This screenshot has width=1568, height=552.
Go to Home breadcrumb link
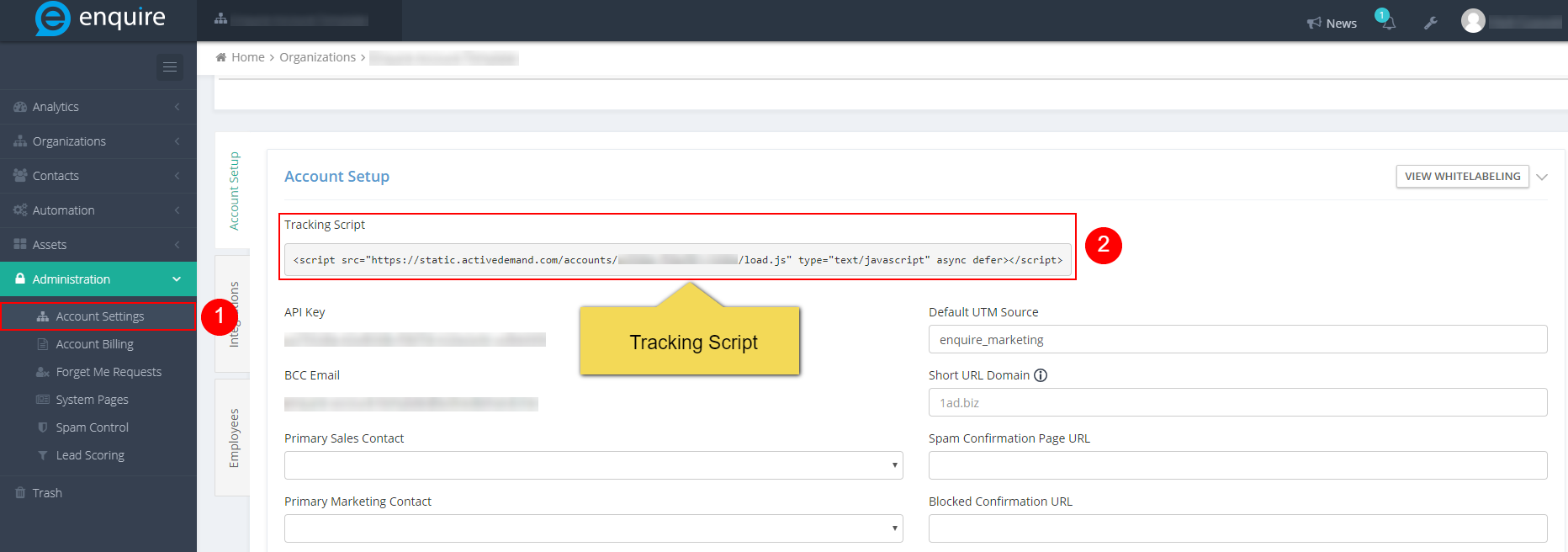tap(248, 57)
